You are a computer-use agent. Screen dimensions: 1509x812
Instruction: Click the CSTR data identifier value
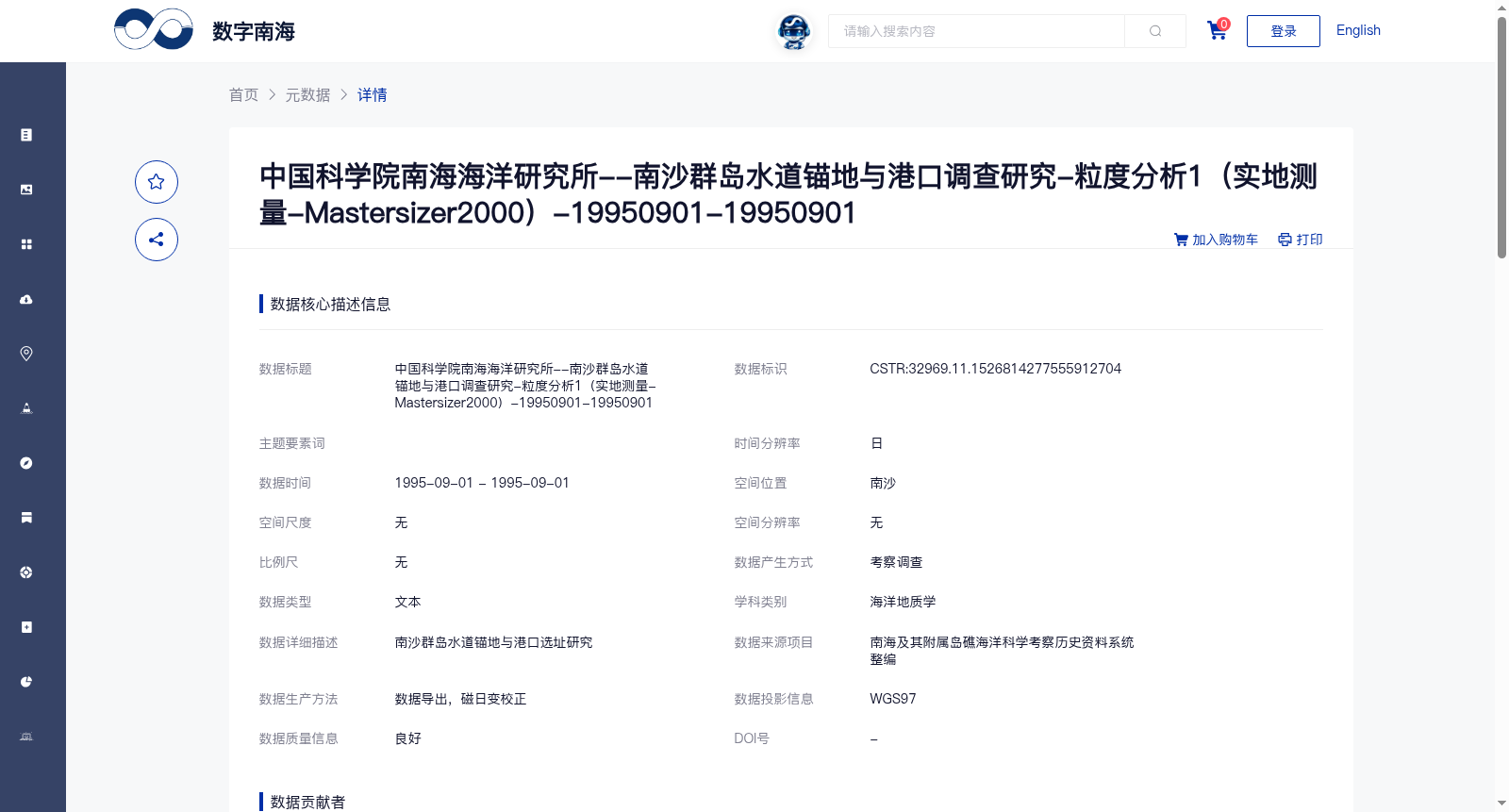pyautogui.click(x=995, y=369)
